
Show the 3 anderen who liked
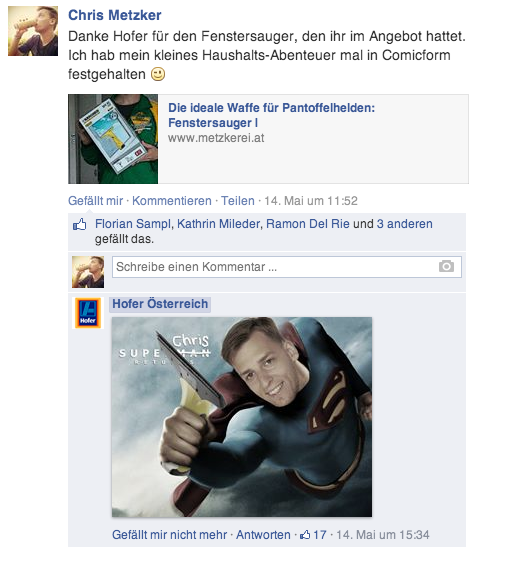pyautogui.click(x=405, y=224)
